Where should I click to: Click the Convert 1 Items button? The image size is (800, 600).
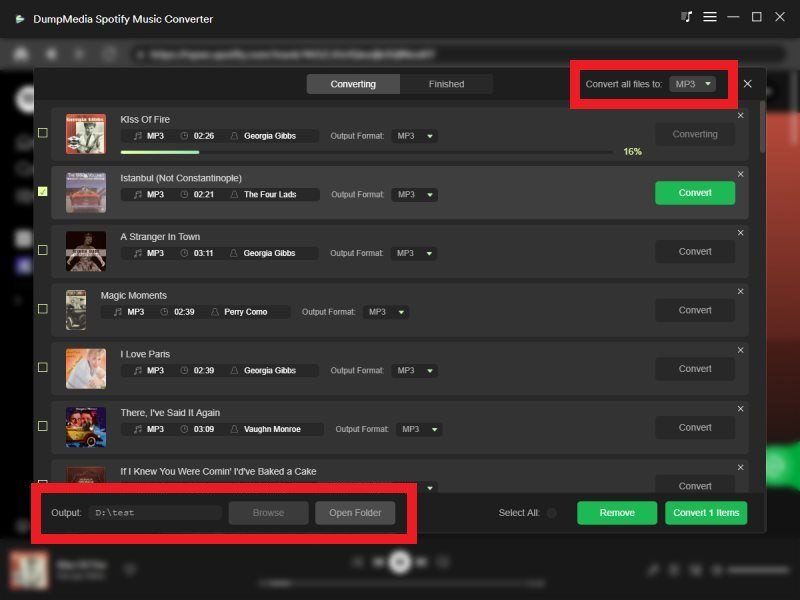point(706,513)
